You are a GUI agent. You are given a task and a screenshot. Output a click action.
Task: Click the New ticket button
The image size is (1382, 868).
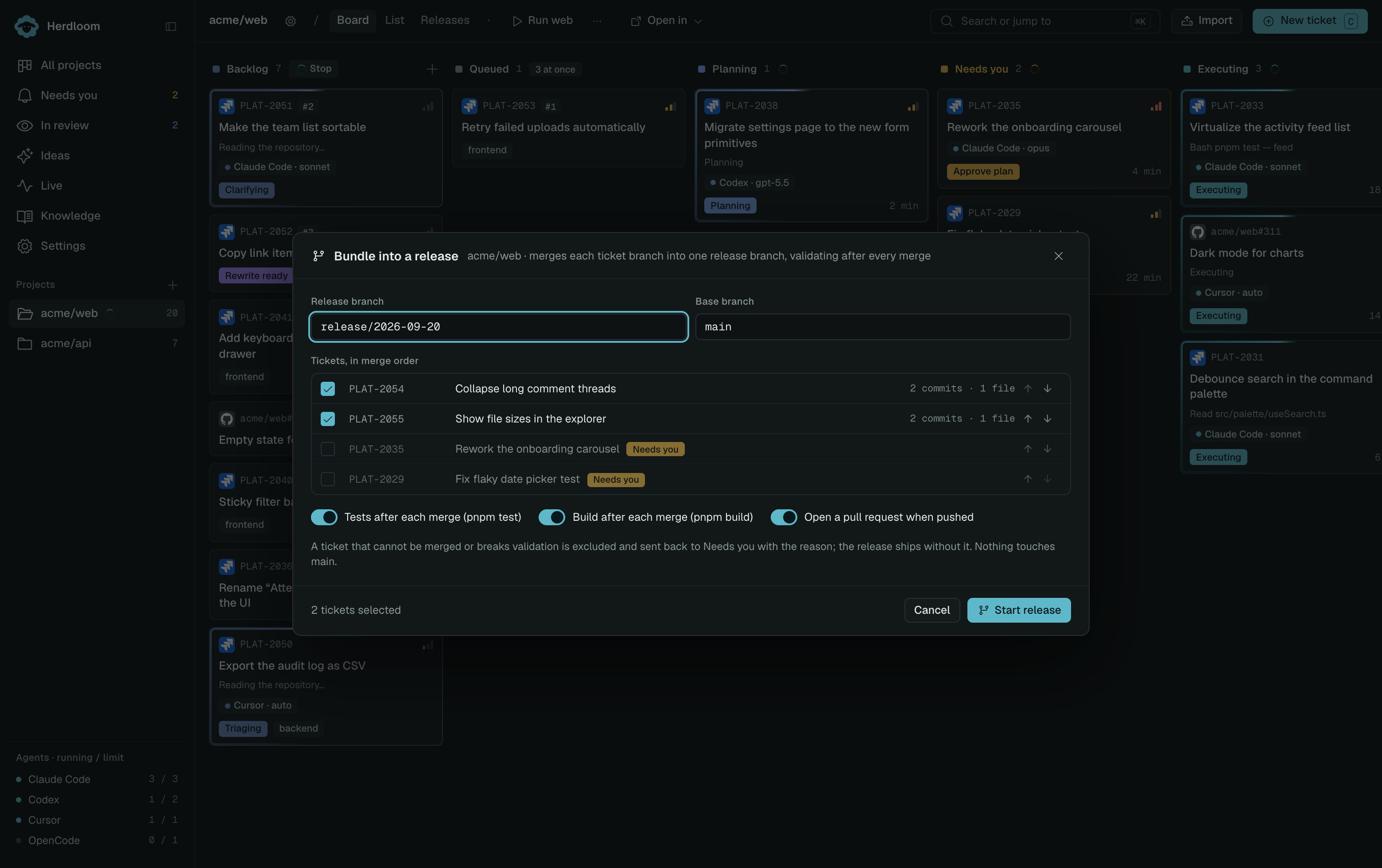pyautogui.click(x=1310, y=21)
